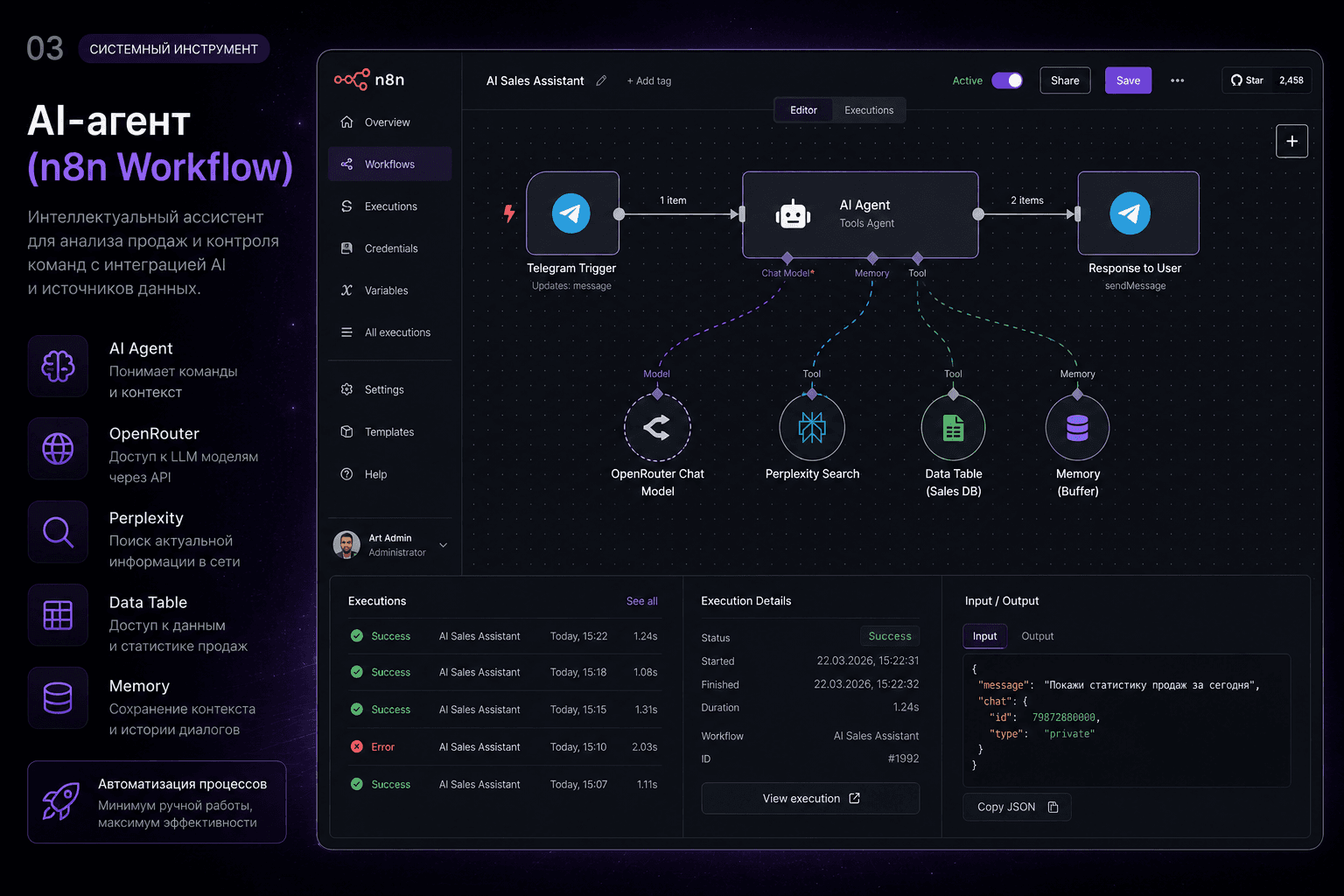
Task: Click the Started time 22.03.2026, 15:22:31
Action: pos(868,661)
